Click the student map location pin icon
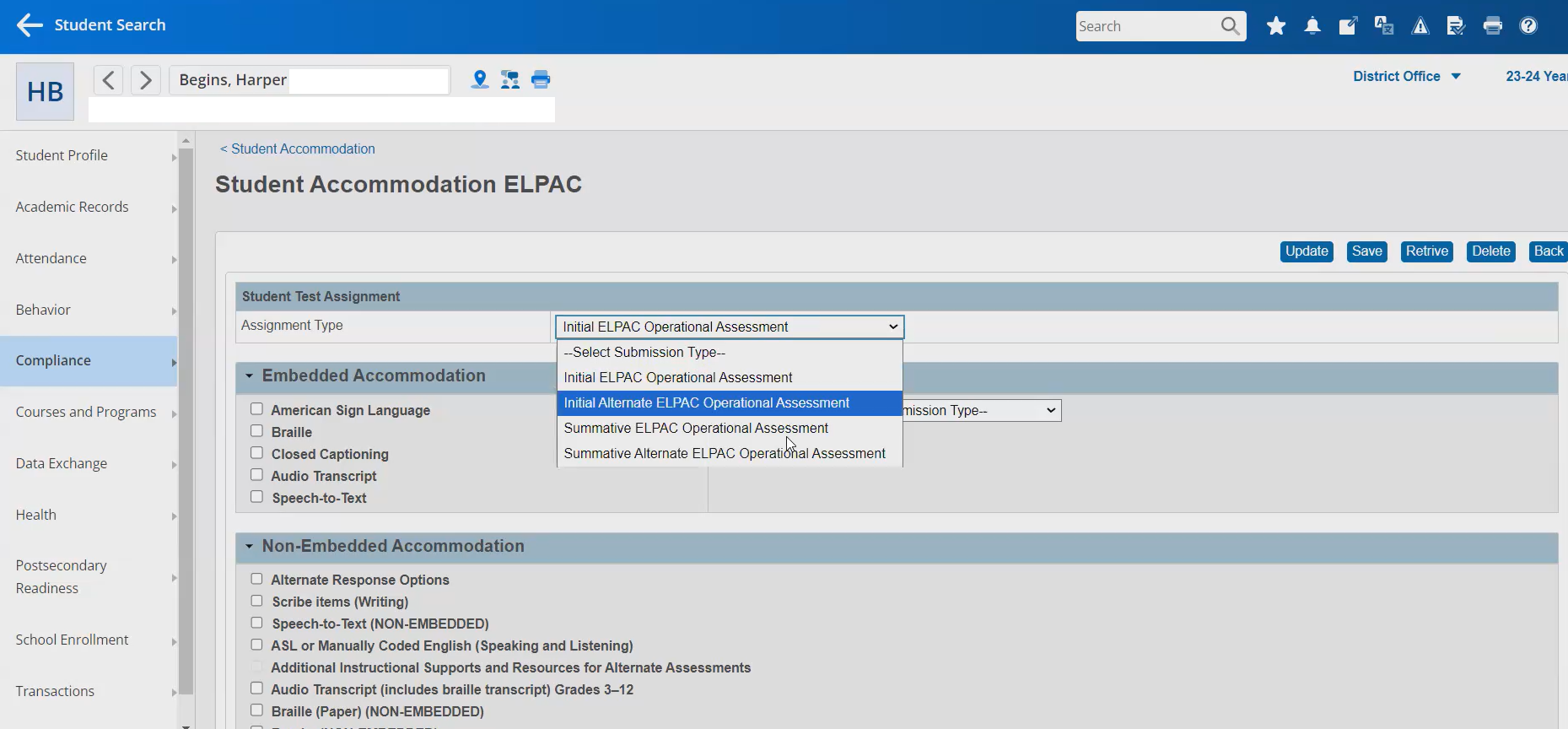1568x729 pixels. click(x=480, y=79)
